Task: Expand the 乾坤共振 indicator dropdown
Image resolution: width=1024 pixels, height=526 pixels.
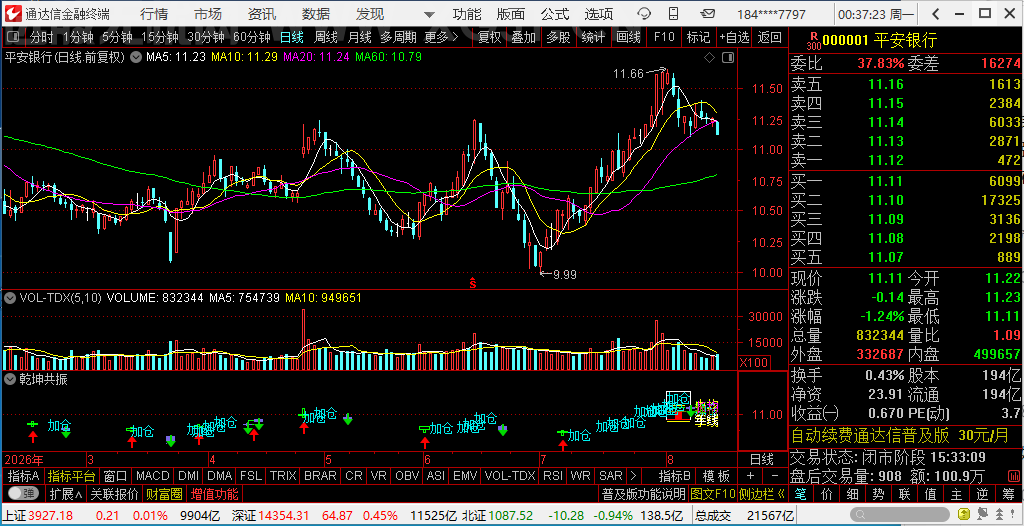Action: coord(10,379)
